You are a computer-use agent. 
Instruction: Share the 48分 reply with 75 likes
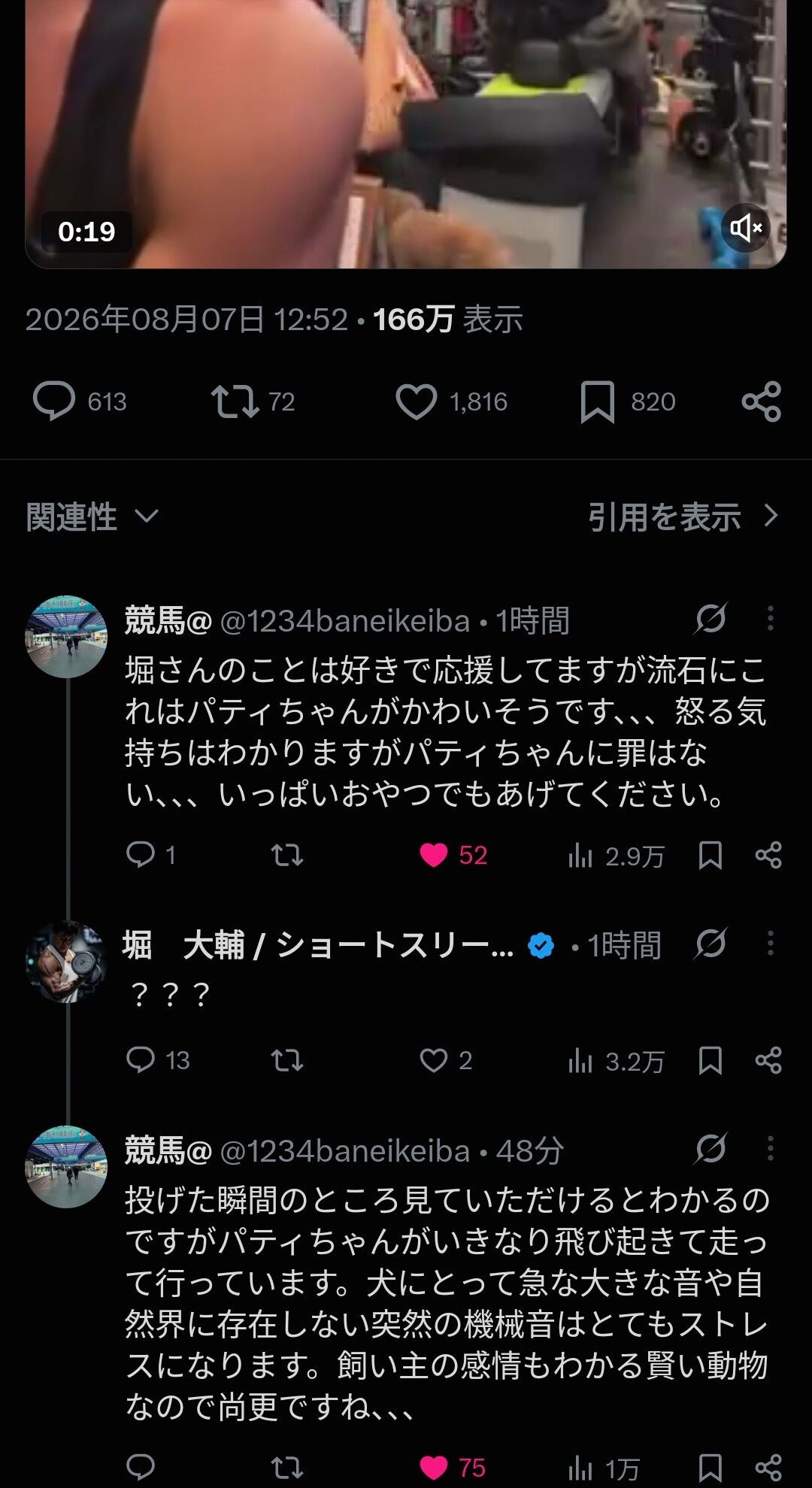click(768, 1467)
